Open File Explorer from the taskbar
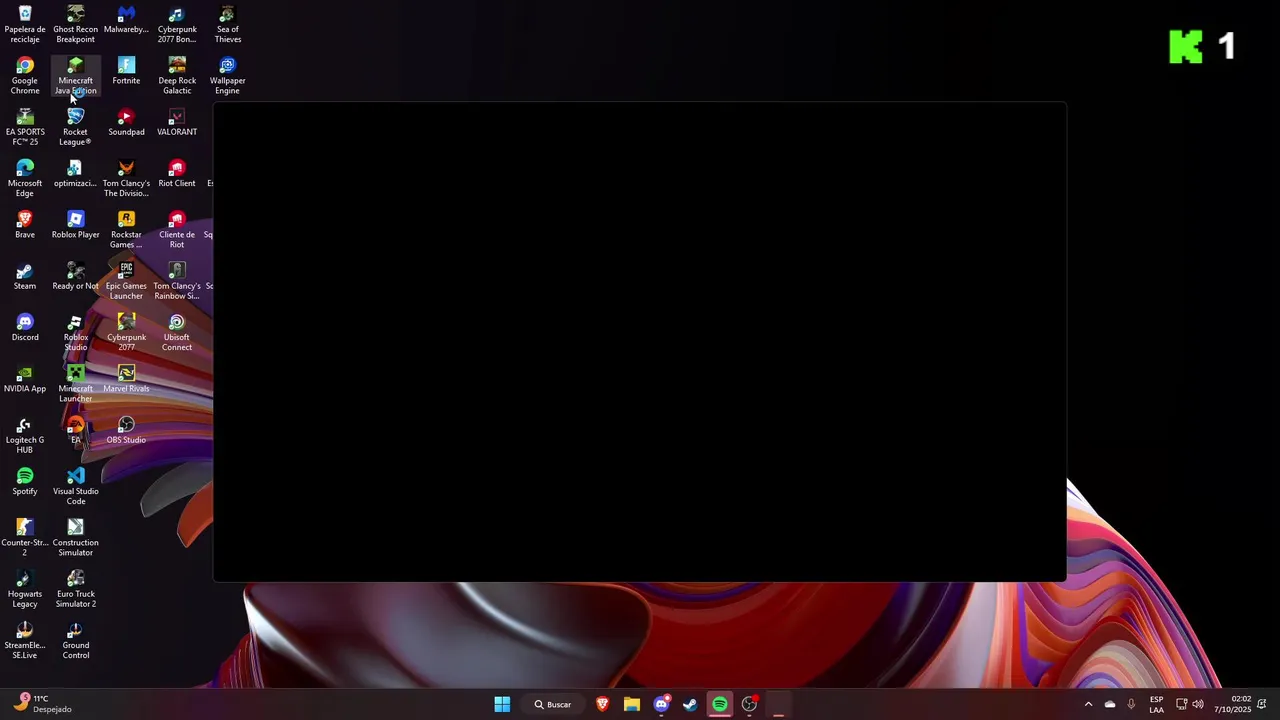Screen dimensions: 1280x720 (632, 704)
